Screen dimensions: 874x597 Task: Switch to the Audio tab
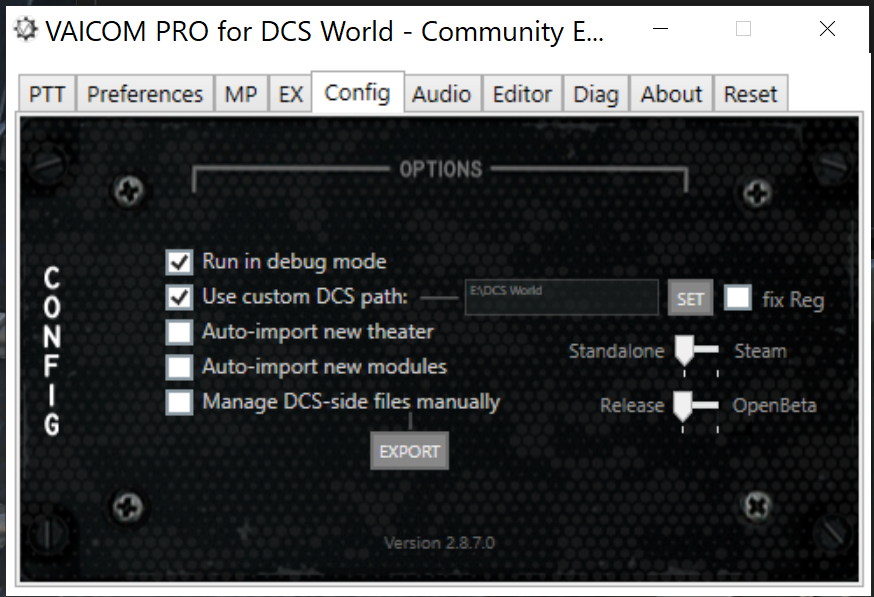(x=441, y=94)
